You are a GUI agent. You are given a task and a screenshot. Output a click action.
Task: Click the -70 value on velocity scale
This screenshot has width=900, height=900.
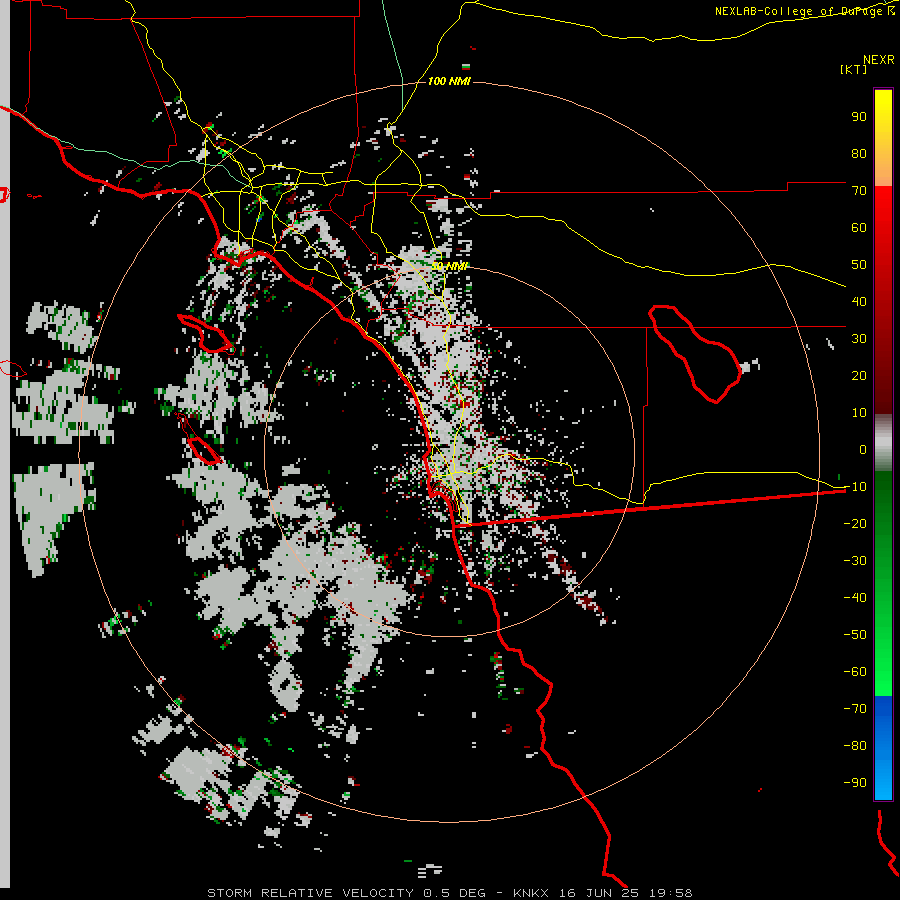coord(855,709)
